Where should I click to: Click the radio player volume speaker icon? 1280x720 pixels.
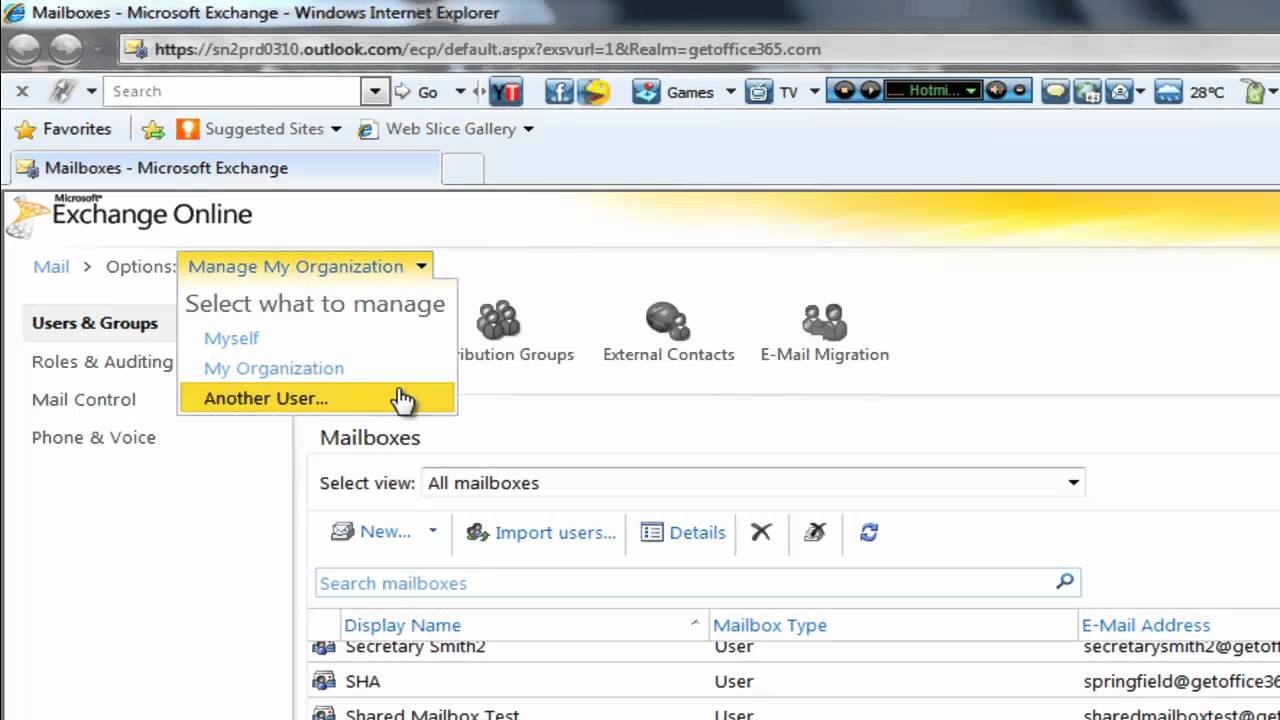click(x=996, y=91)
